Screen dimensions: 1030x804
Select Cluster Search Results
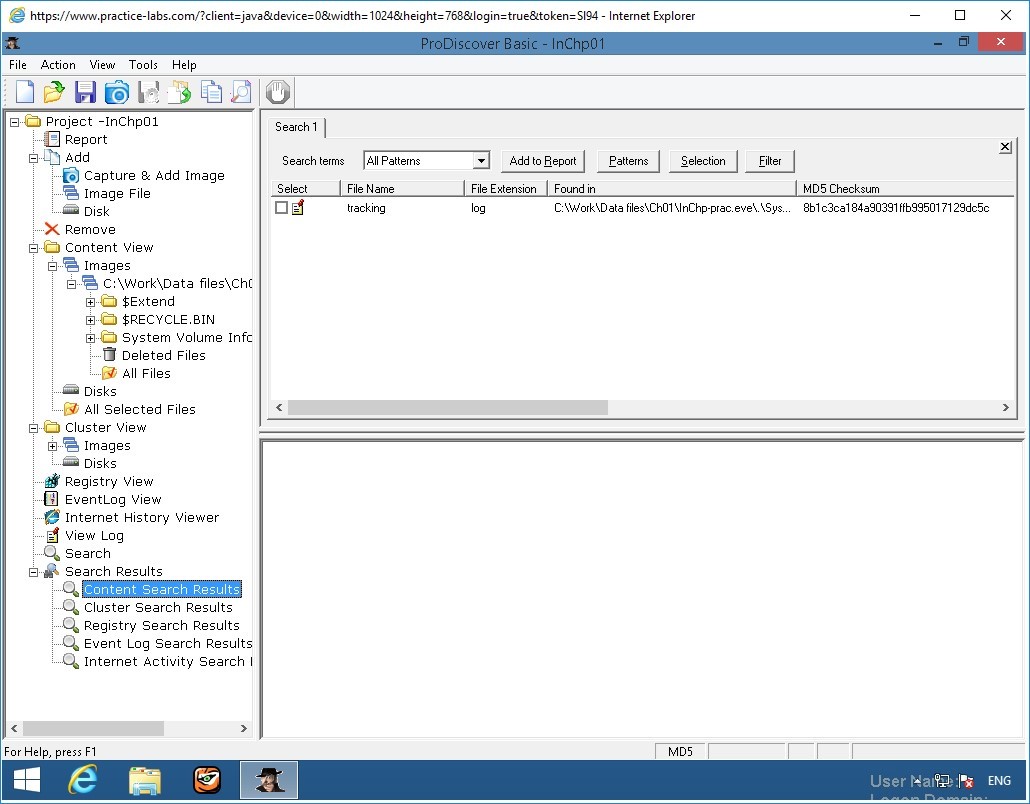click(158, 608)
